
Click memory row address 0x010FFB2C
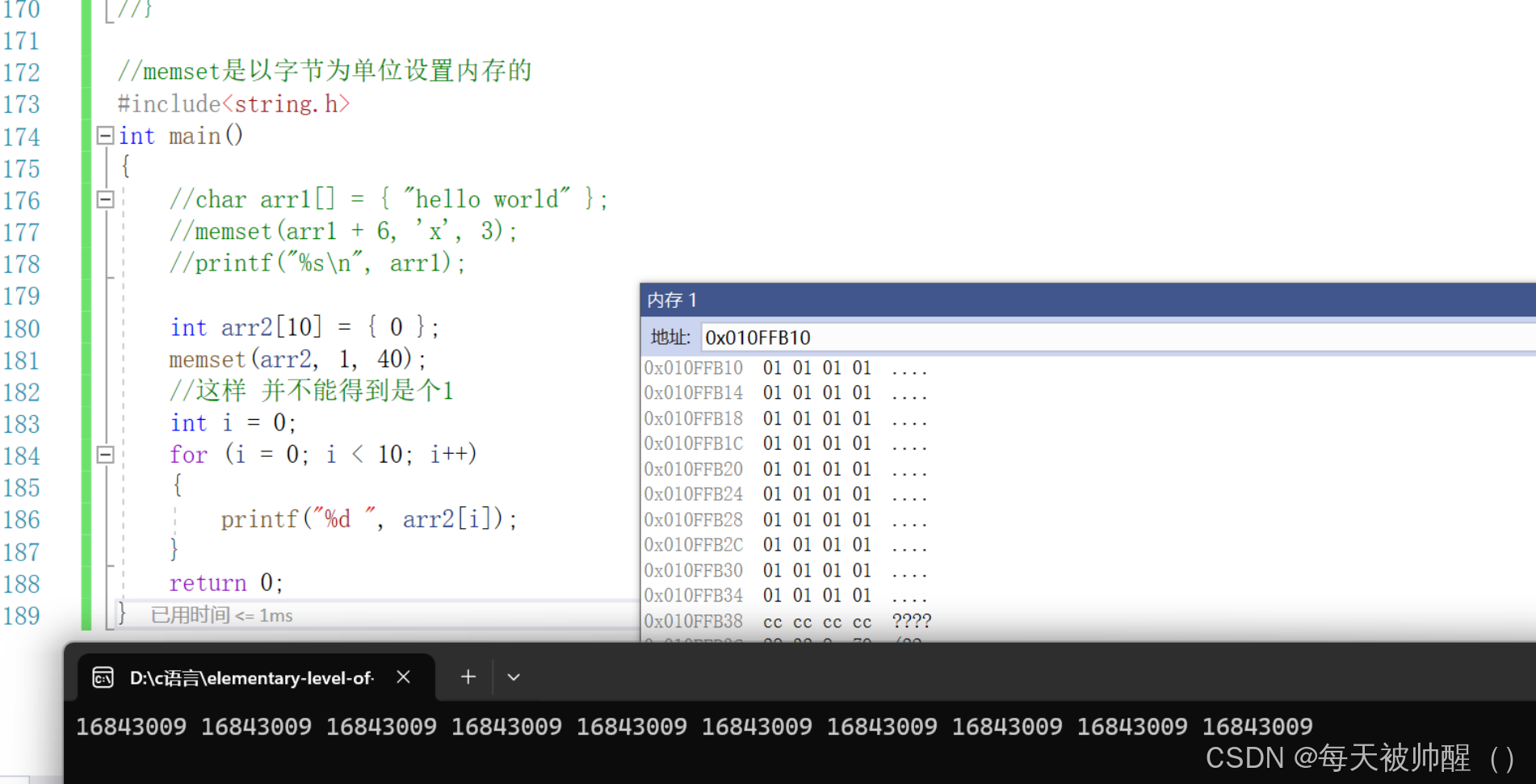[693, 545]
